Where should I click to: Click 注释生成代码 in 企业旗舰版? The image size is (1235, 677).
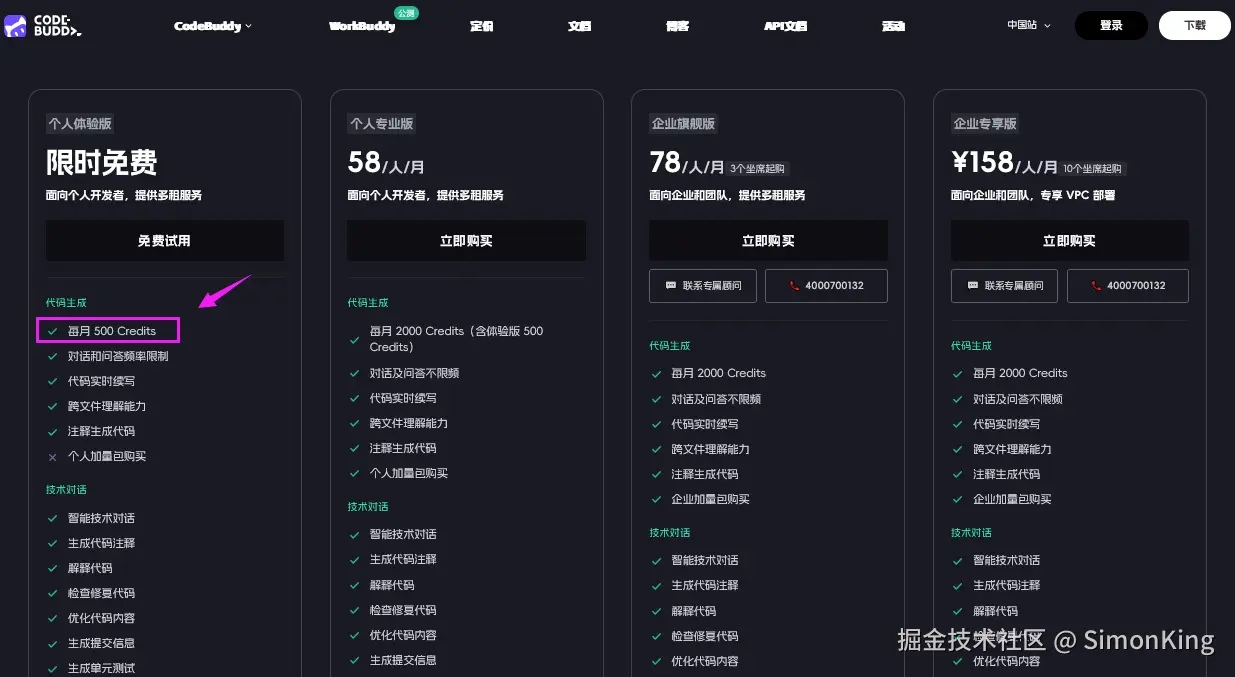[x=705, y=474]
